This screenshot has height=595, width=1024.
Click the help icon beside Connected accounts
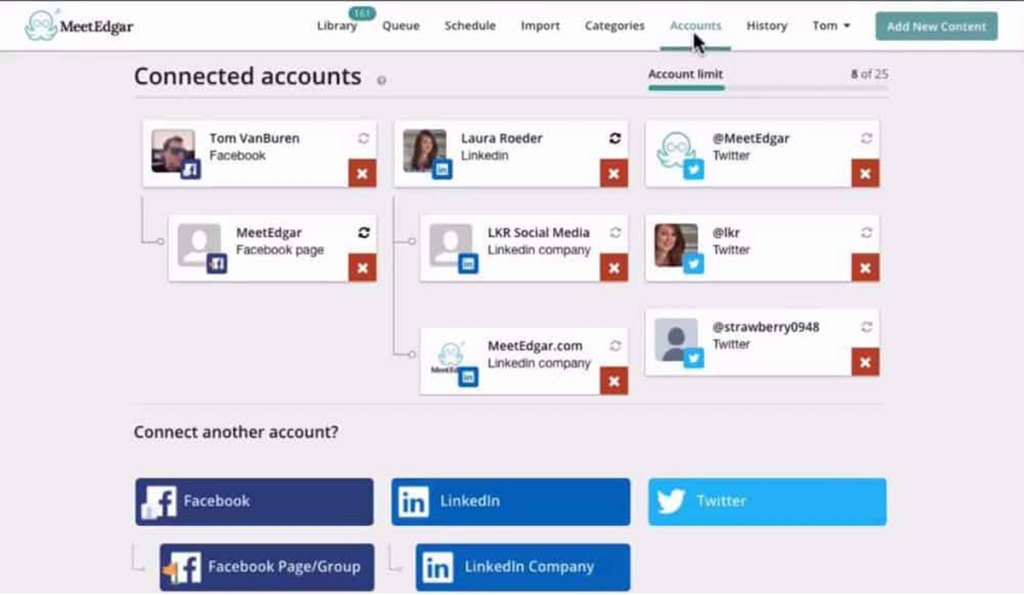[381, 79]
